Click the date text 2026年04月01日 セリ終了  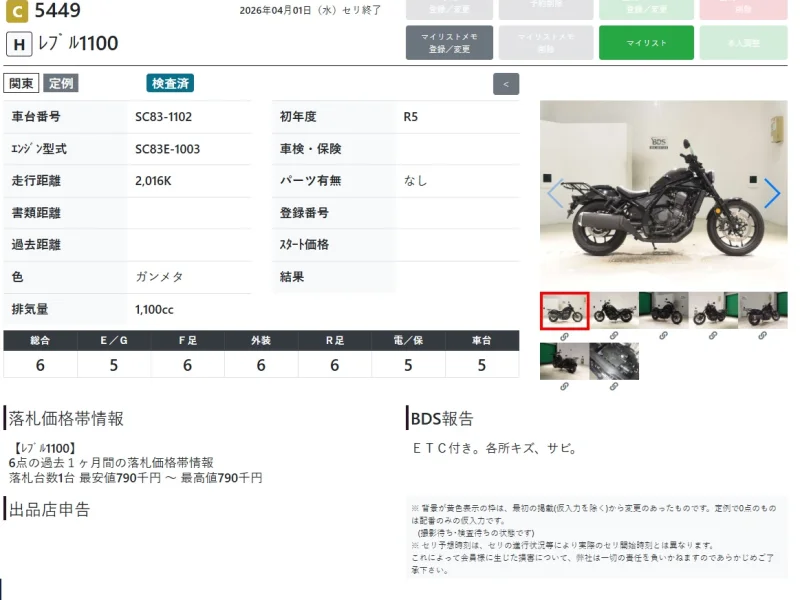tap(310, 10)
